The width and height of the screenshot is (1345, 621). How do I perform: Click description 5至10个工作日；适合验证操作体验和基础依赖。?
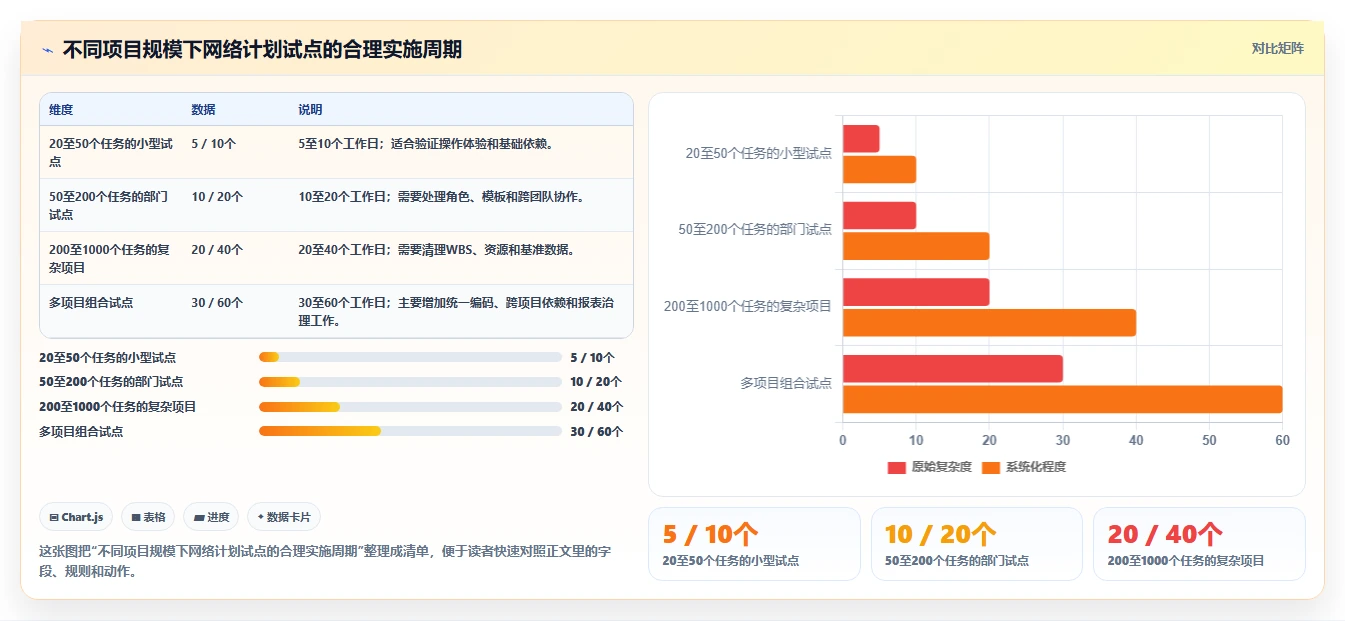[x=426, y=143]
